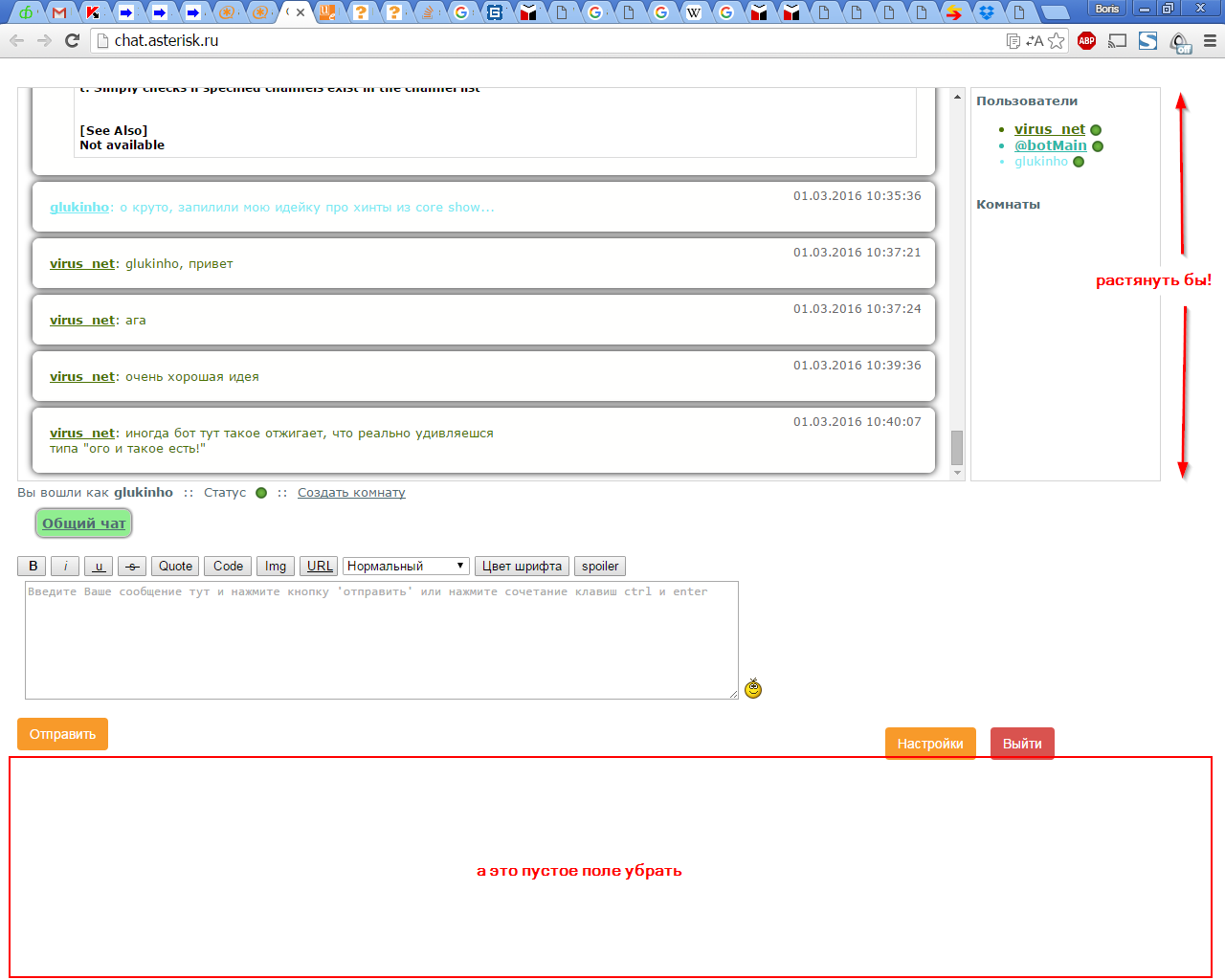Click the Adblock Plus extension icon
The width and height of the screenshot is (1225, 980).
[1086, 40]
